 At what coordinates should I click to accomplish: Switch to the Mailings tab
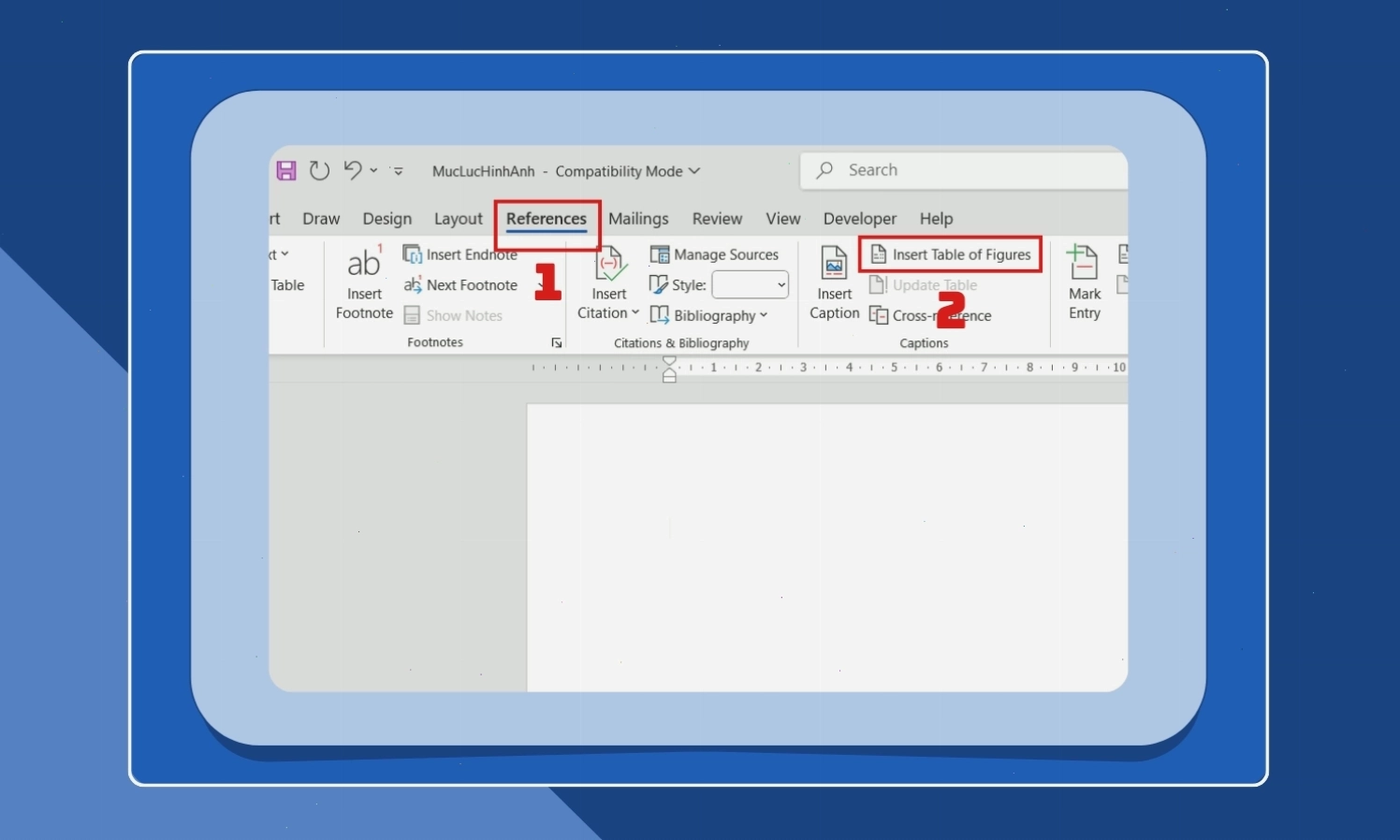coord(638,219)
